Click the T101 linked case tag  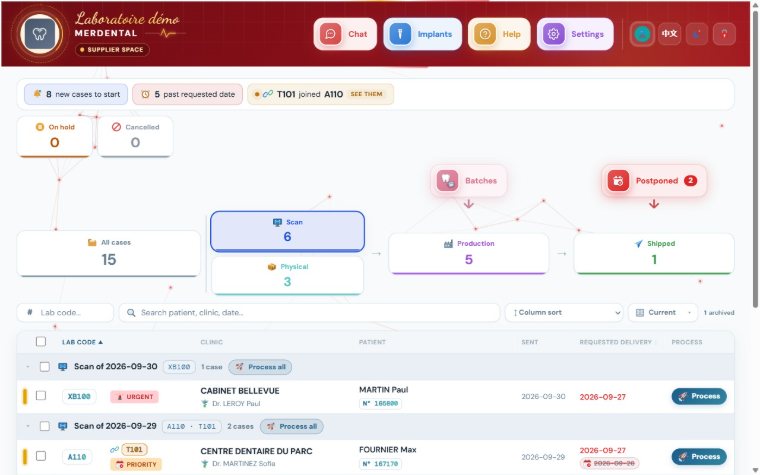point(134,449)
